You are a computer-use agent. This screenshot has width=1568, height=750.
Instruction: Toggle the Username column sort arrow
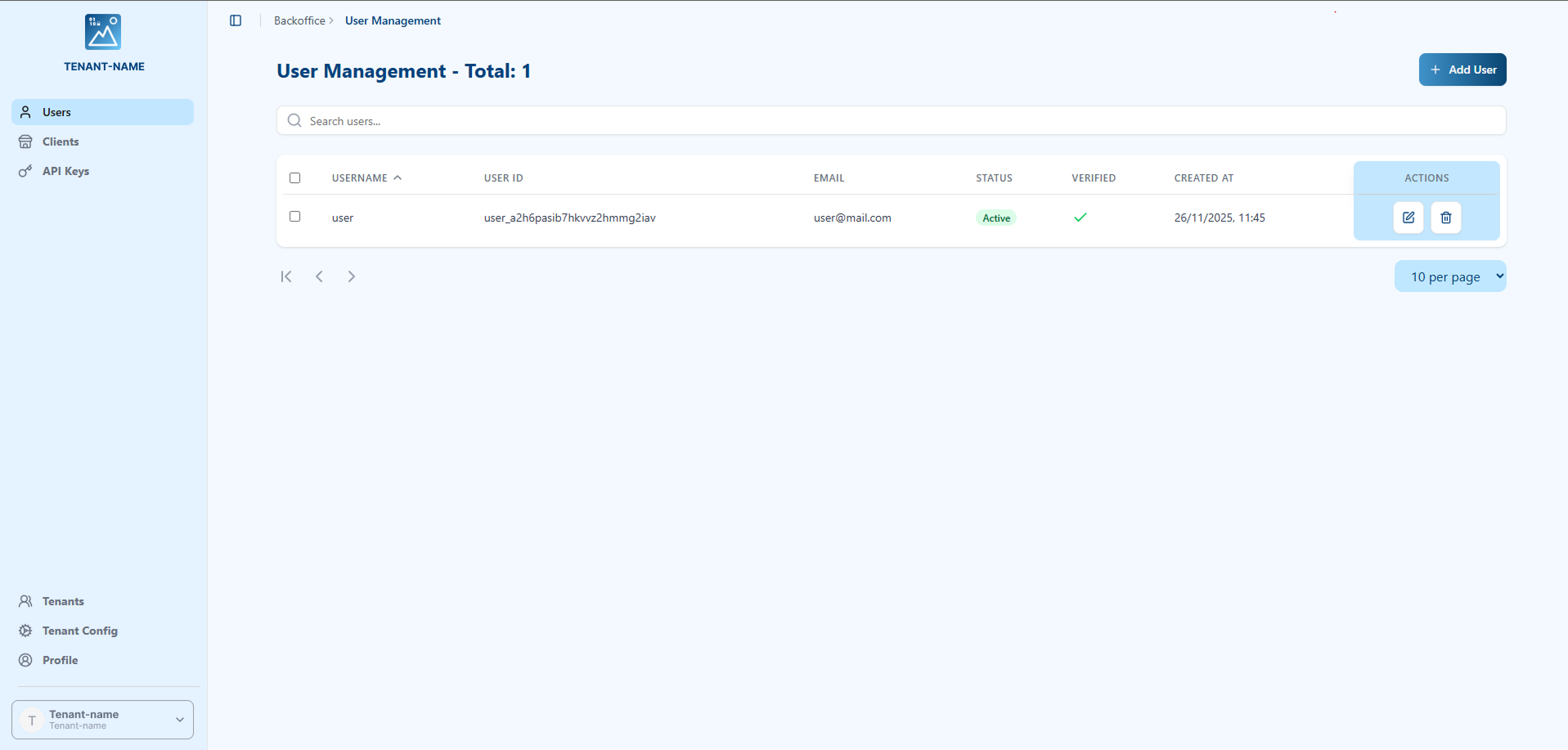click(398, 177)
